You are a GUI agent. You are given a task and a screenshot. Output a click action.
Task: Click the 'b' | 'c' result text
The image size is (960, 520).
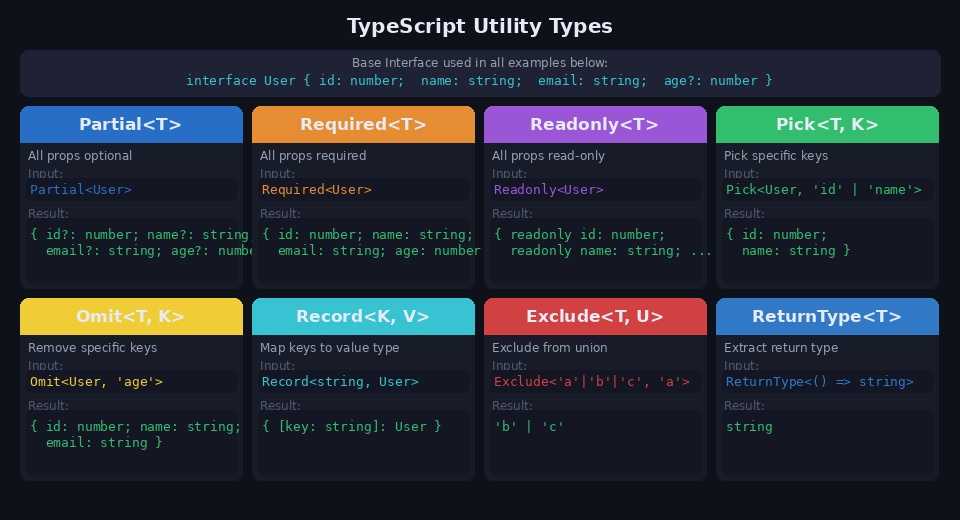[x=529, y=427]
